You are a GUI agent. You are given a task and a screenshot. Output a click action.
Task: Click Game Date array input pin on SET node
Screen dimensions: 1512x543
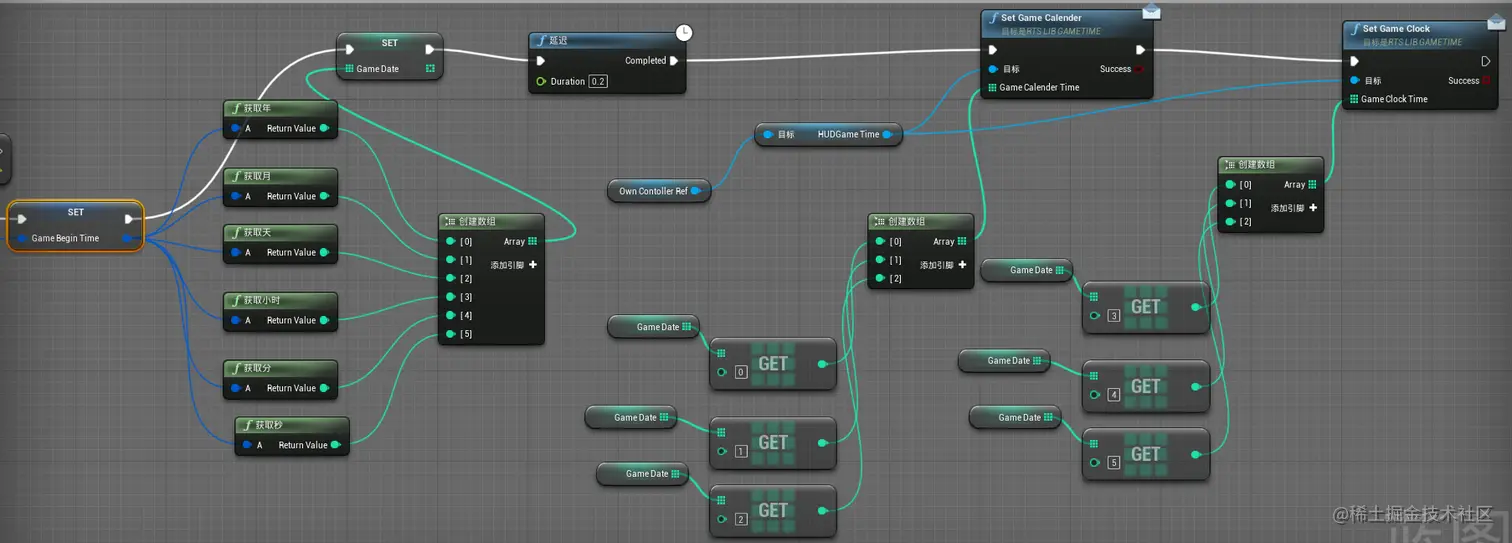coord(349,69)
